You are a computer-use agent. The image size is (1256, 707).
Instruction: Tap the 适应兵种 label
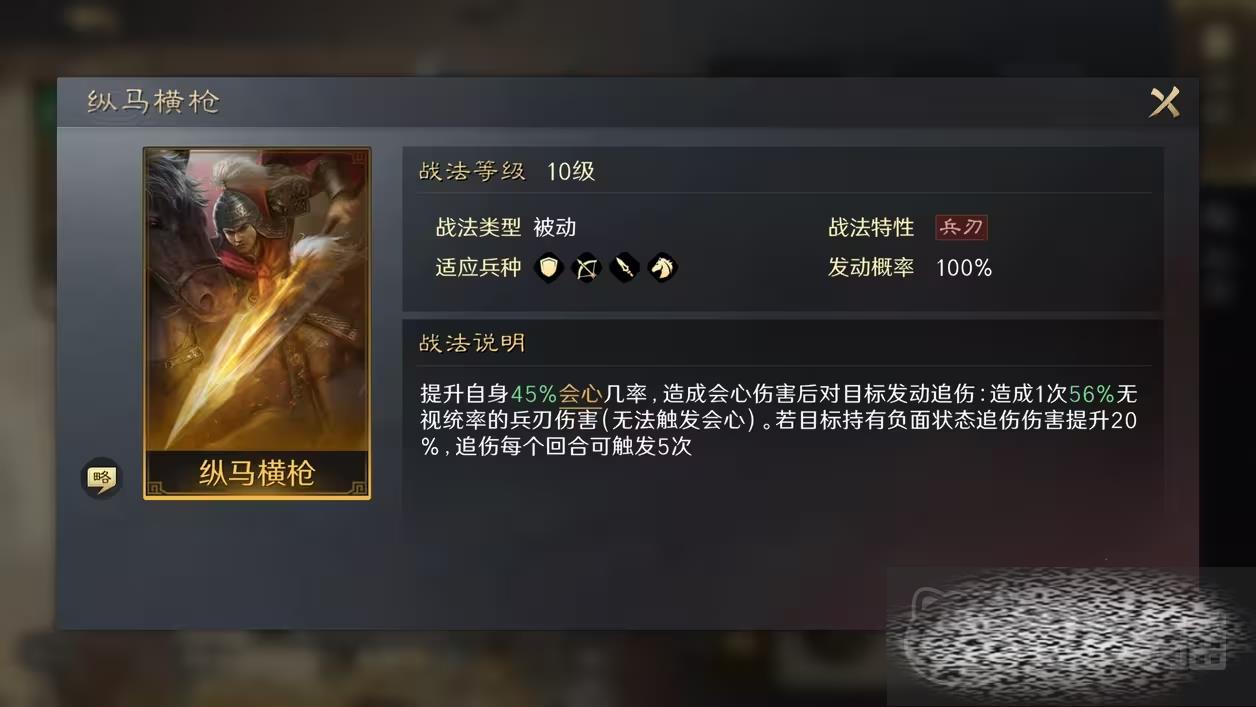[x=478, y=268]
